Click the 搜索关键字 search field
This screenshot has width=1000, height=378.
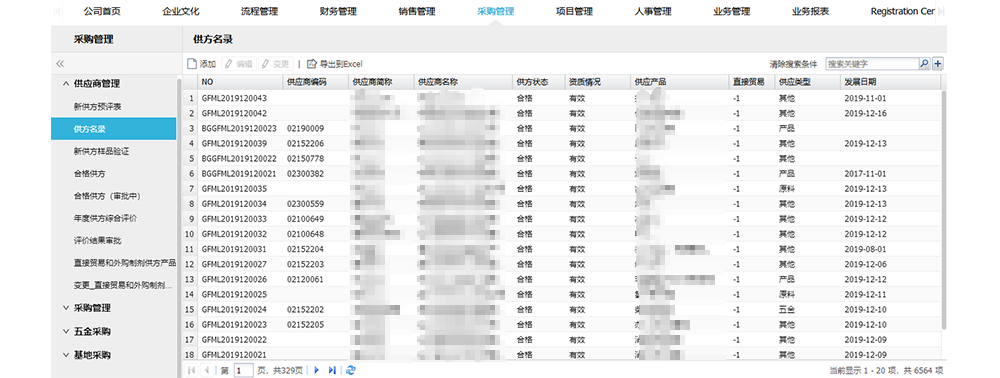pyautogui.click(x=872, y=64)
